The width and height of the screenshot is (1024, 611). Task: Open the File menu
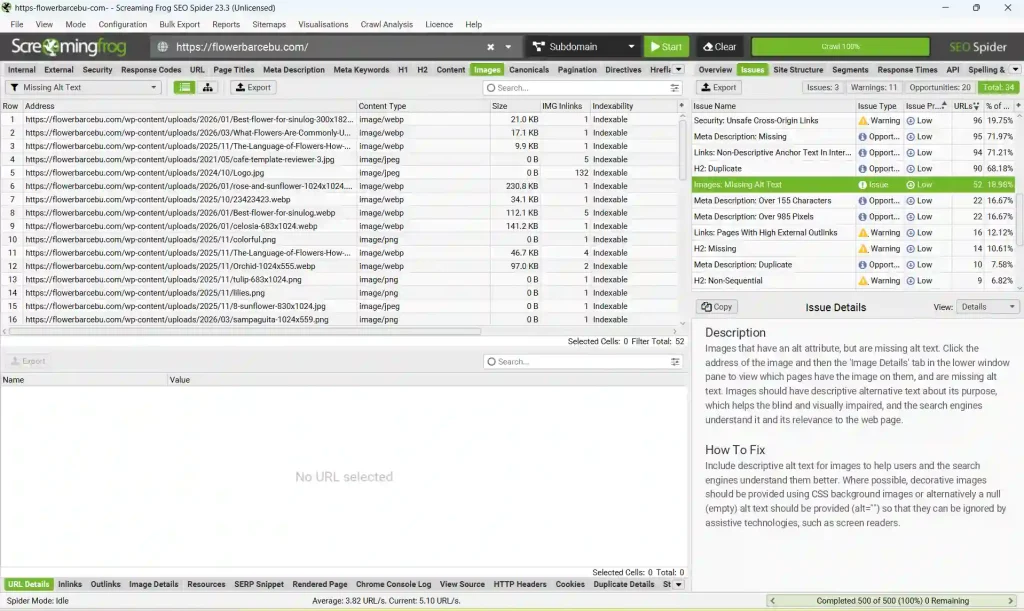coord(17,24)
